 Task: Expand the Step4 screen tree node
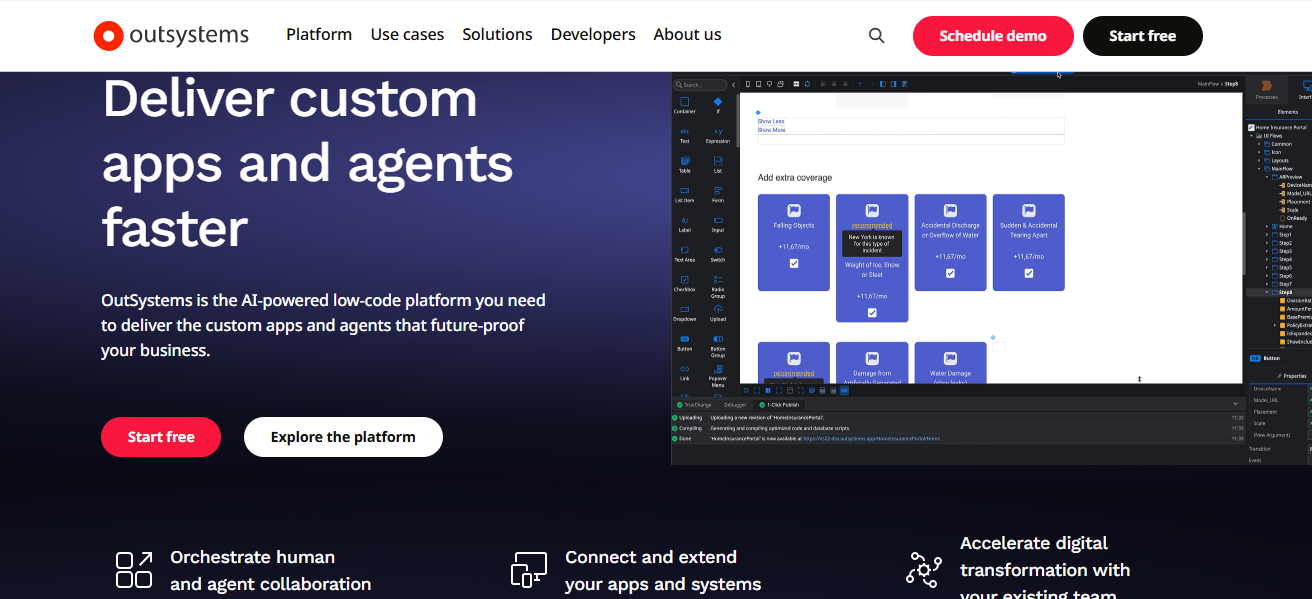1266,259
